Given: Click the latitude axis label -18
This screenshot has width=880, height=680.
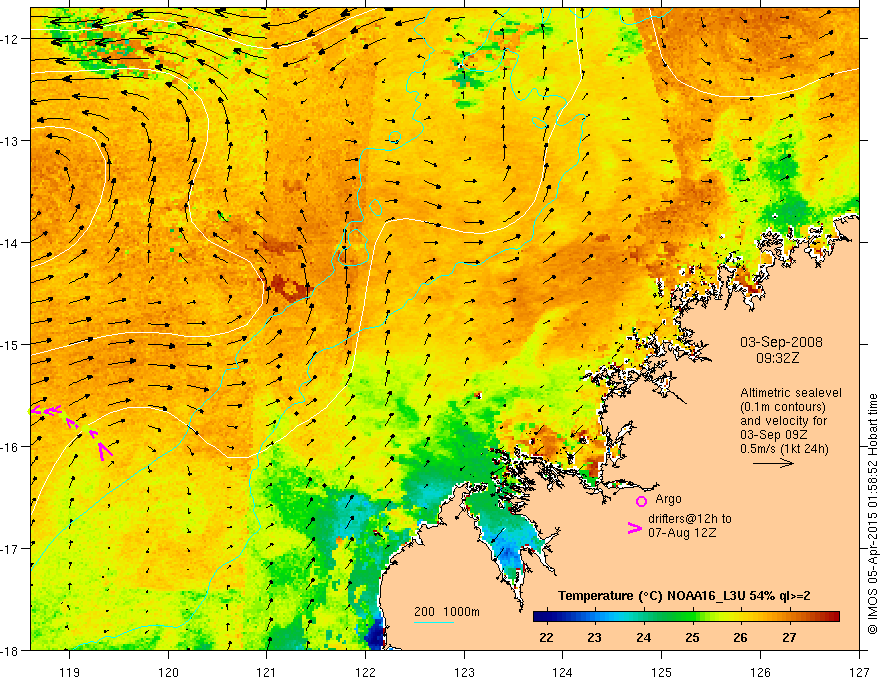Looking at the screenshot, I should click(10, 650).
